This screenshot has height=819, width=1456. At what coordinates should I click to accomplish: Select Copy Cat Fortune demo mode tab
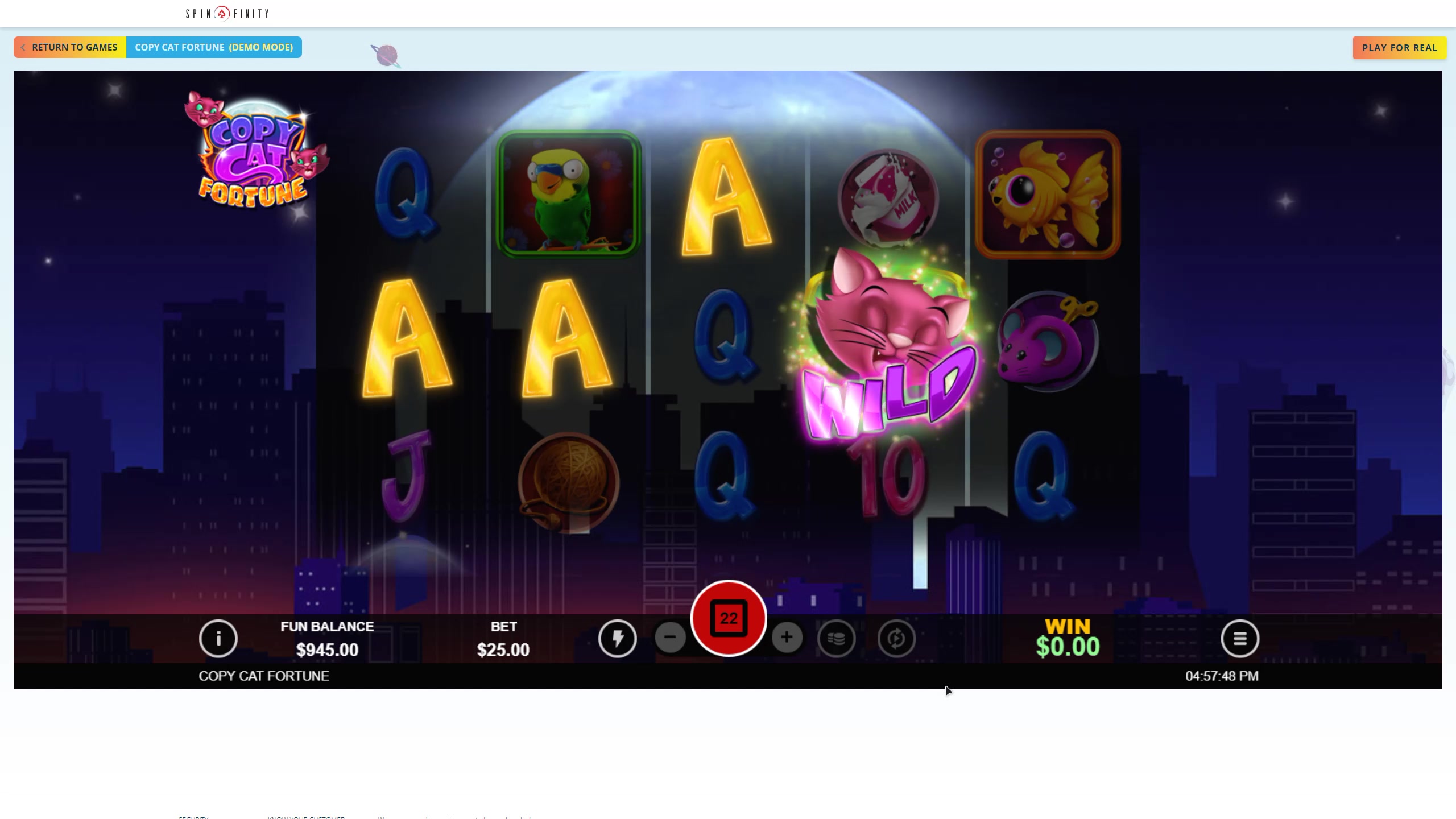pos(214,47)
